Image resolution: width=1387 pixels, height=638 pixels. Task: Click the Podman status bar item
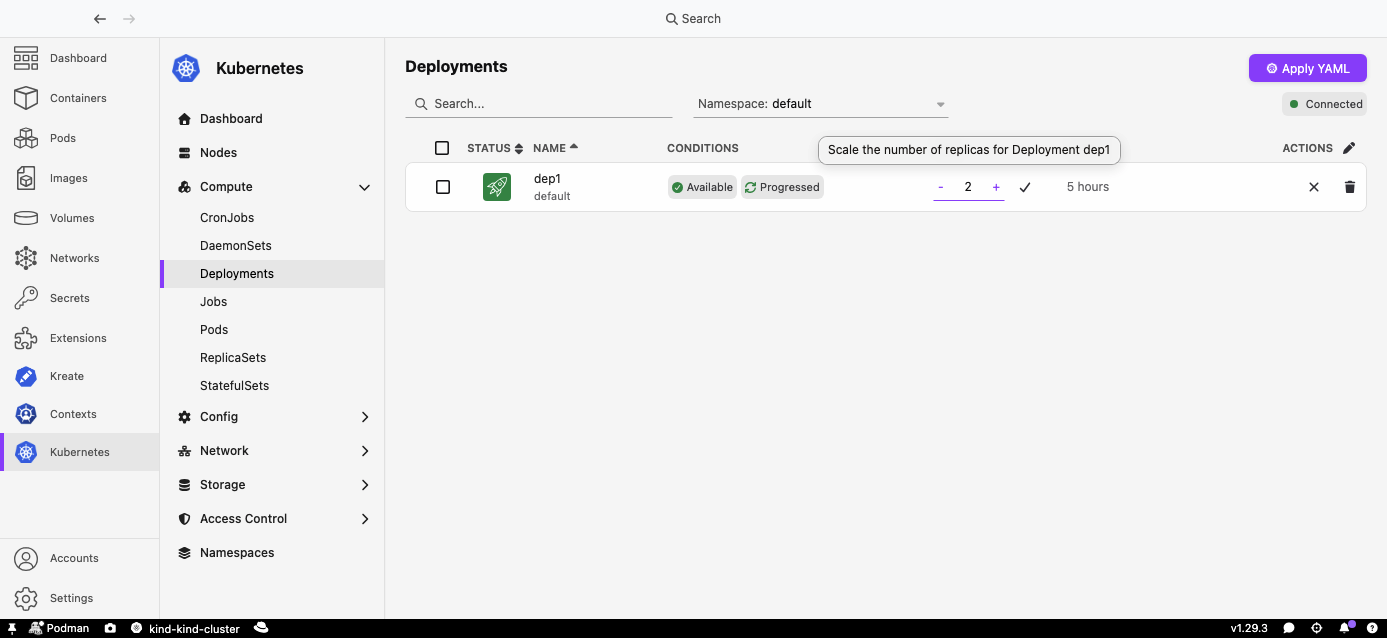60,628
